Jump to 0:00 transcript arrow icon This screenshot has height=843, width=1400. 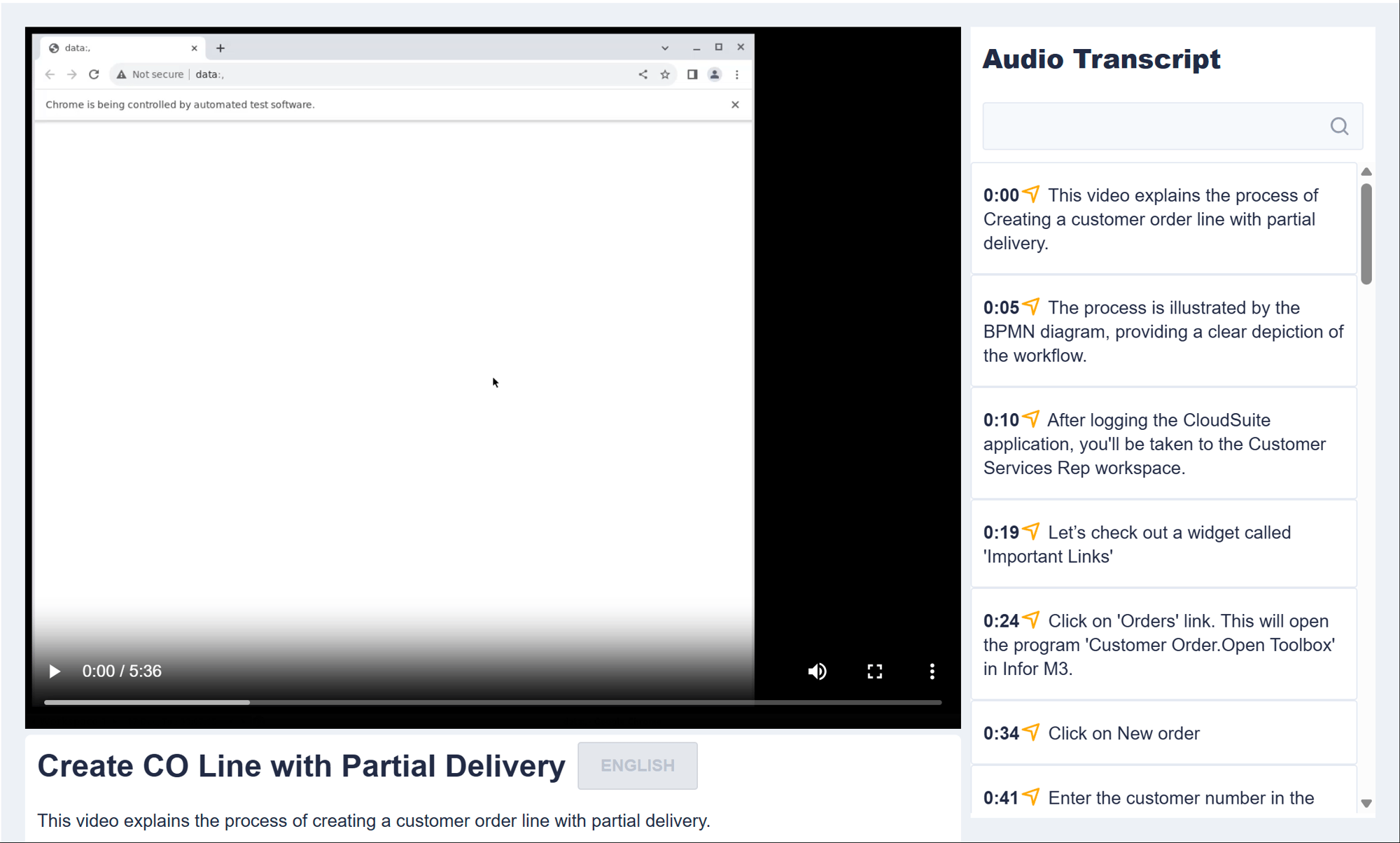tap(1030, 194)
